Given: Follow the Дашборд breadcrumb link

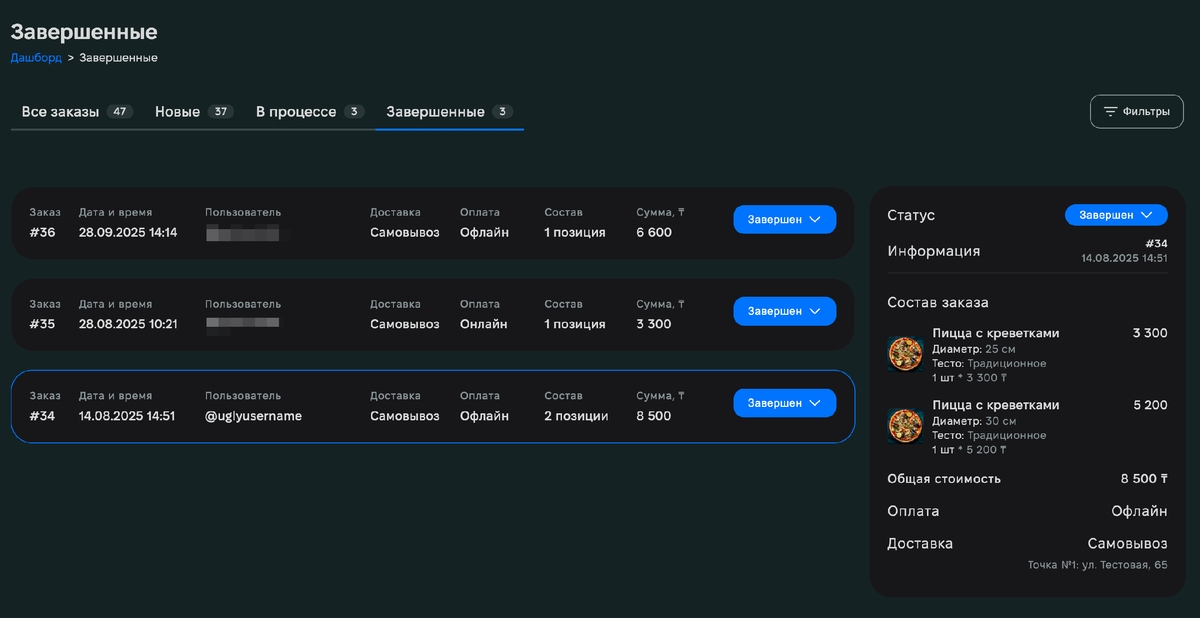Looking at the screenshot, I should [36, 58].
